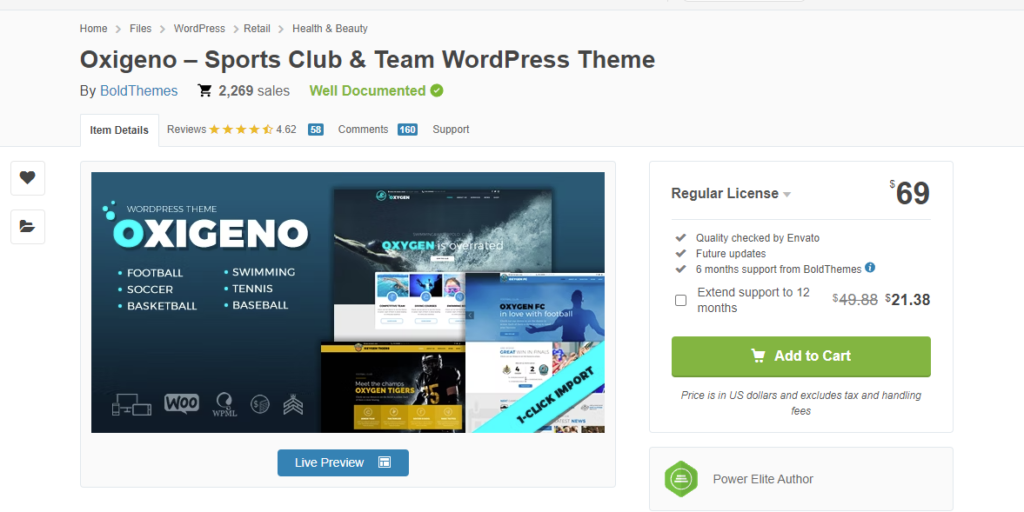Click the info icon beside BoldThemes support
Screen dimensions: 1024x512
click(x=870, y=268)
